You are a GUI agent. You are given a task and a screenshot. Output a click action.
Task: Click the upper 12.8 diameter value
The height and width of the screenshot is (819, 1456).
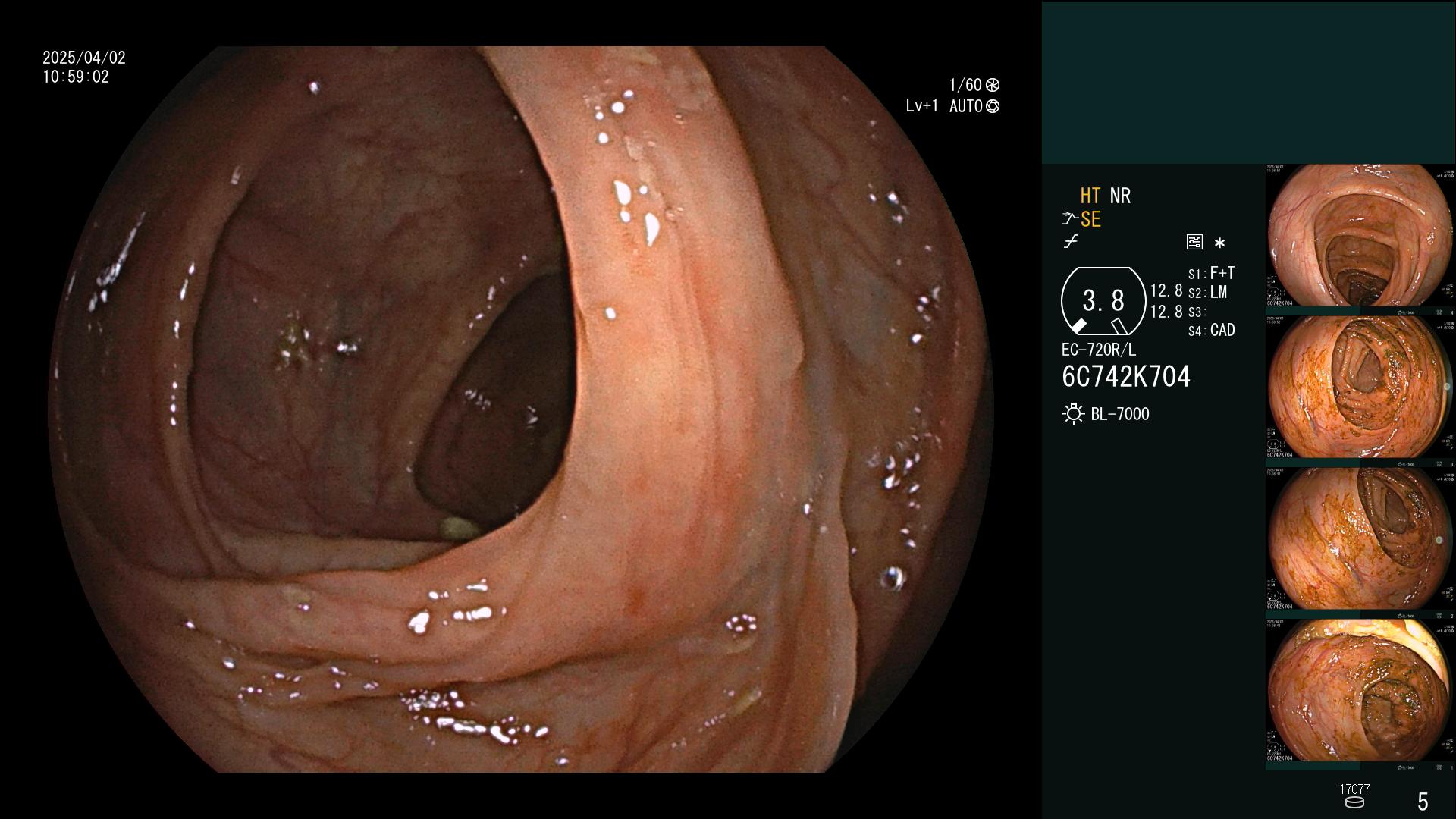[1166, 291]
